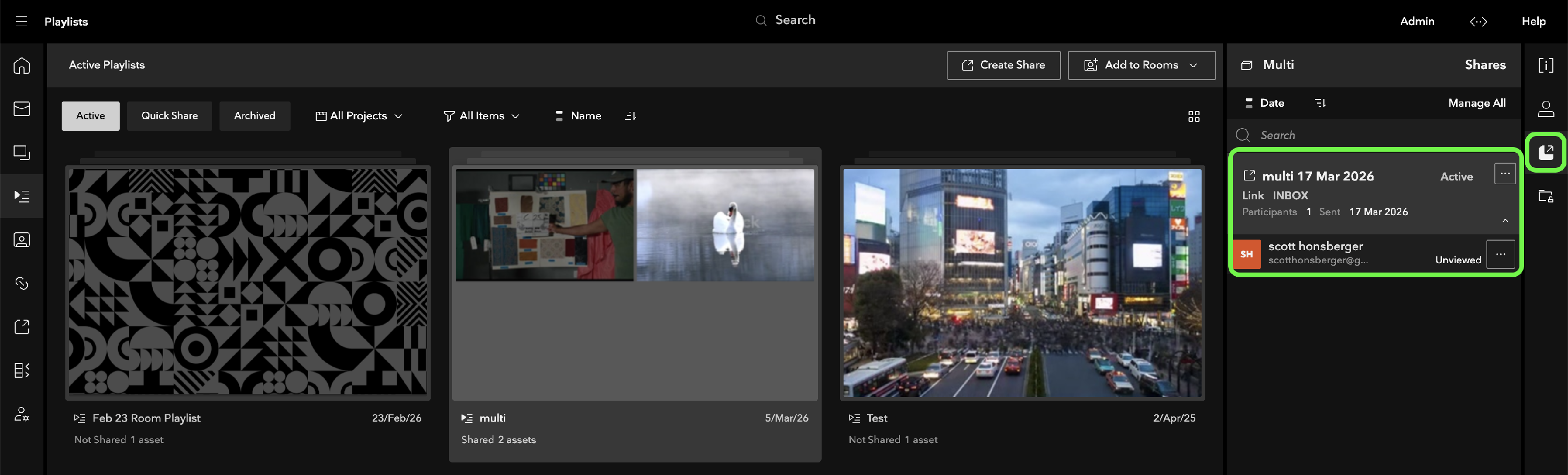Viewport: 1568px width, 475px height.
Task: Toggle sort order beside Date in Shares
Action: pos(1320,103)
